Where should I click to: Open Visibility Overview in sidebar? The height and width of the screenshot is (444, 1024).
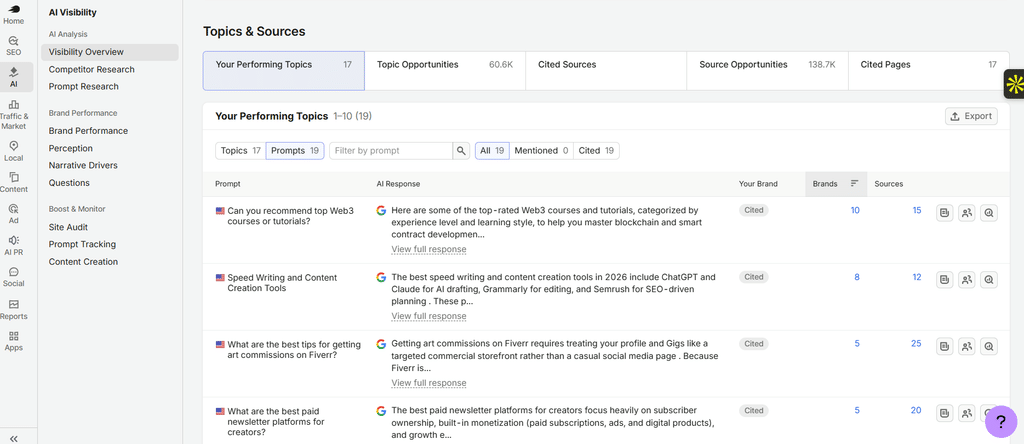(110, 52)
